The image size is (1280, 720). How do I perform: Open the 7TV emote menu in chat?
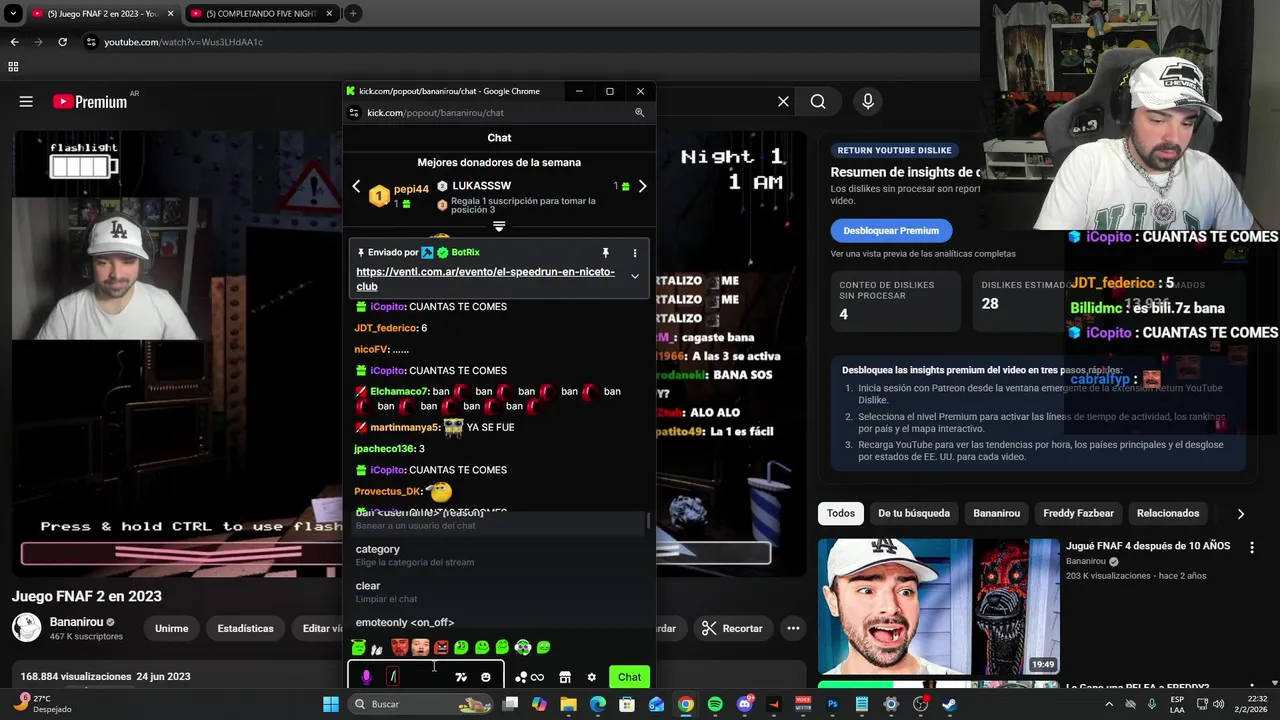click(x=461, y=677)
